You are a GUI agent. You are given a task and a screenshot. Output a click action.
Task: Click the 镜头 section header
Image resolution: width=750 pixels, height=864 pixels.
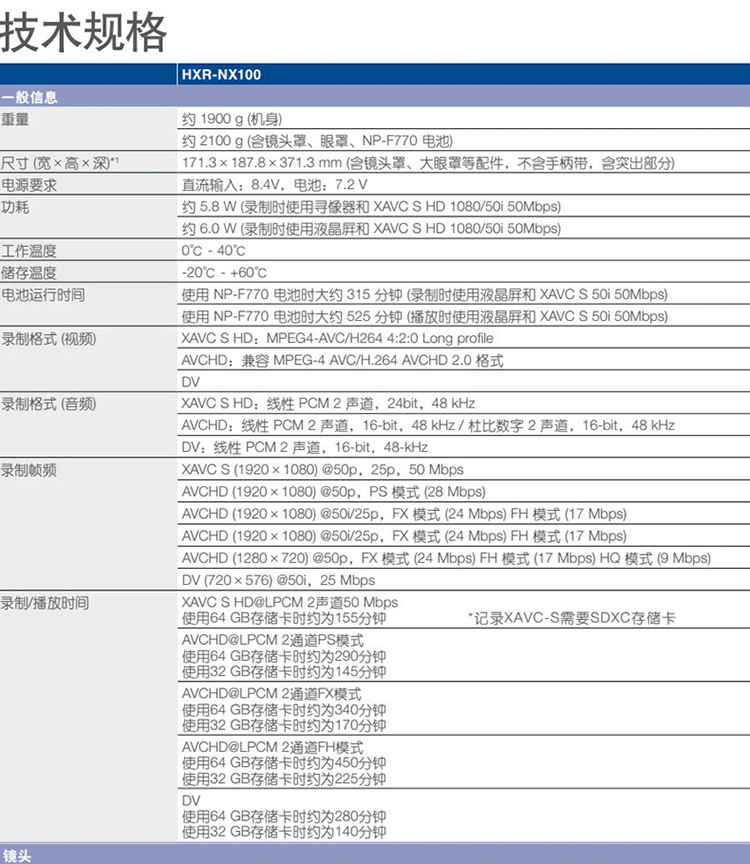coord(16,855)
